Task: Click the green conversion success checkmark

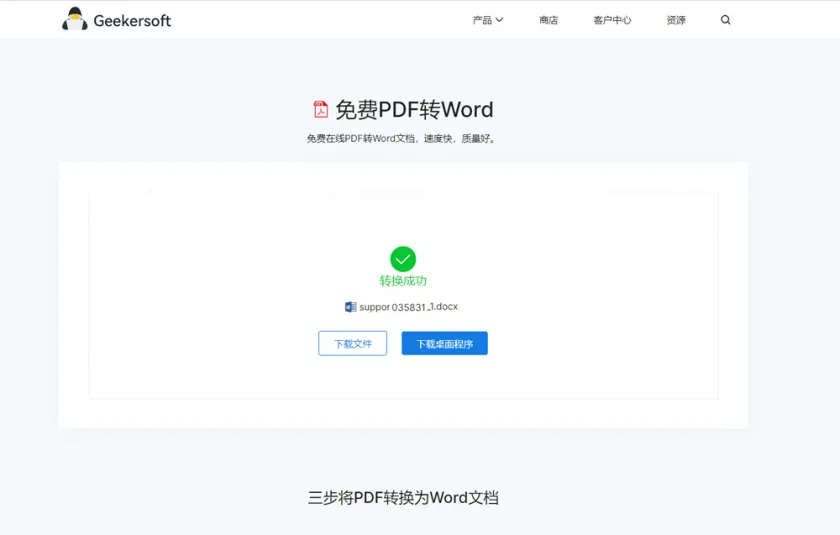Action: (403, 259)
